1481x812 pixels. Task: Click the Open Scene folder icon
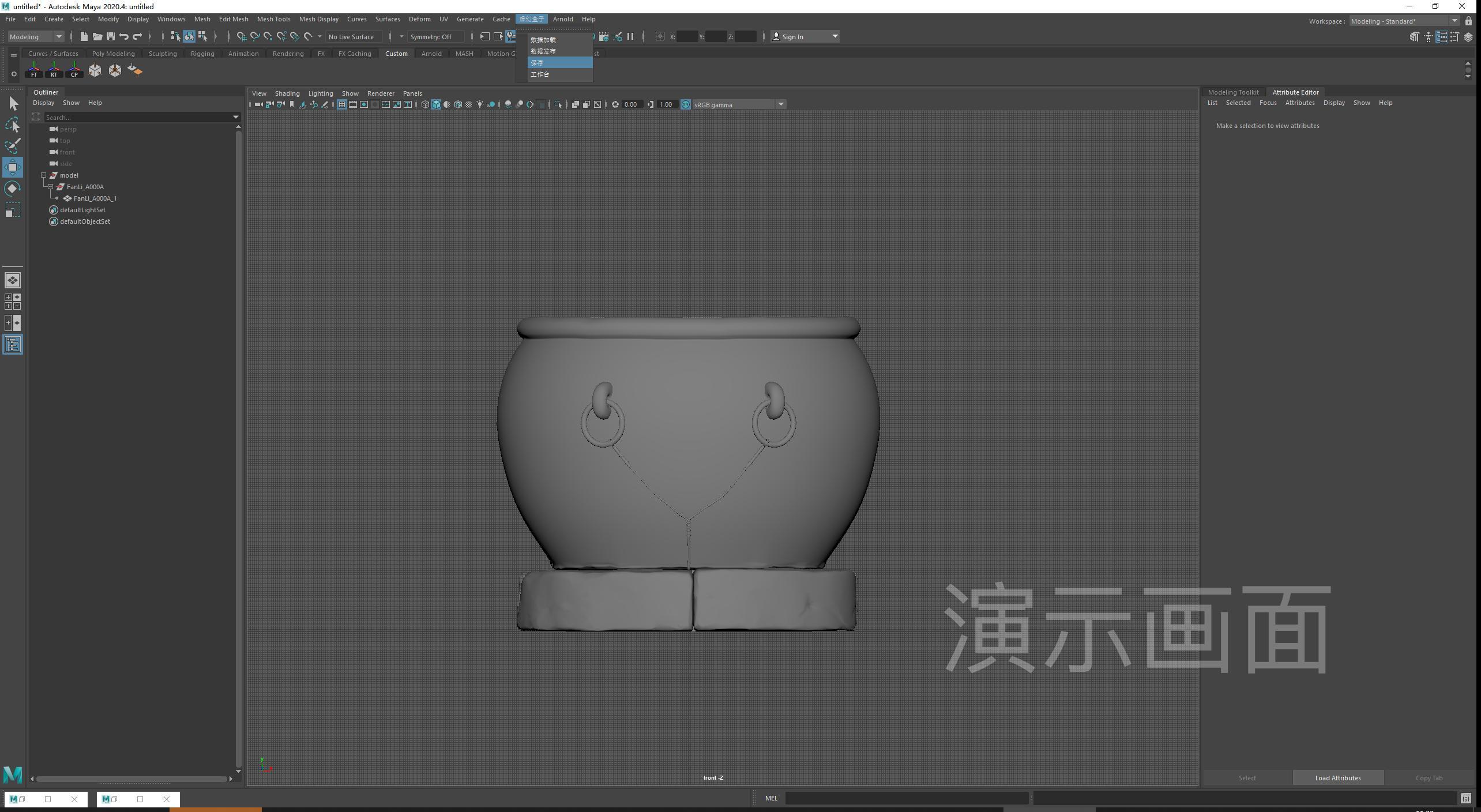pos(97,36)
